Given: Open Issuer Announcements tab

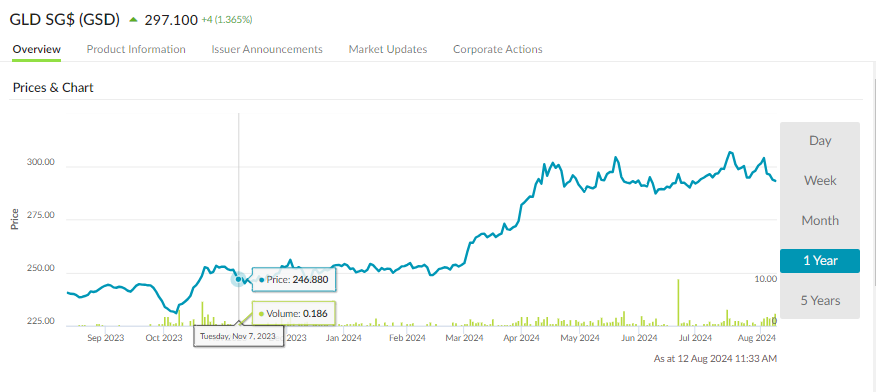Looking at the screenshot, I should pyautogui.click(x=267, y=49).
